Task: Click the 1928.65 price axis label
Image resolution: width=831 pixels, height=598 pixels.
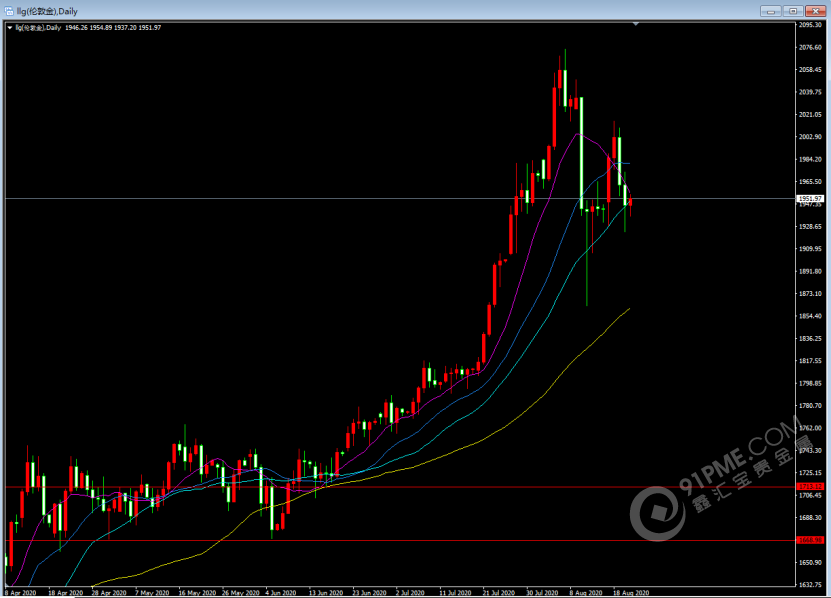Action: pyautogui.click(x=810, y=226)
